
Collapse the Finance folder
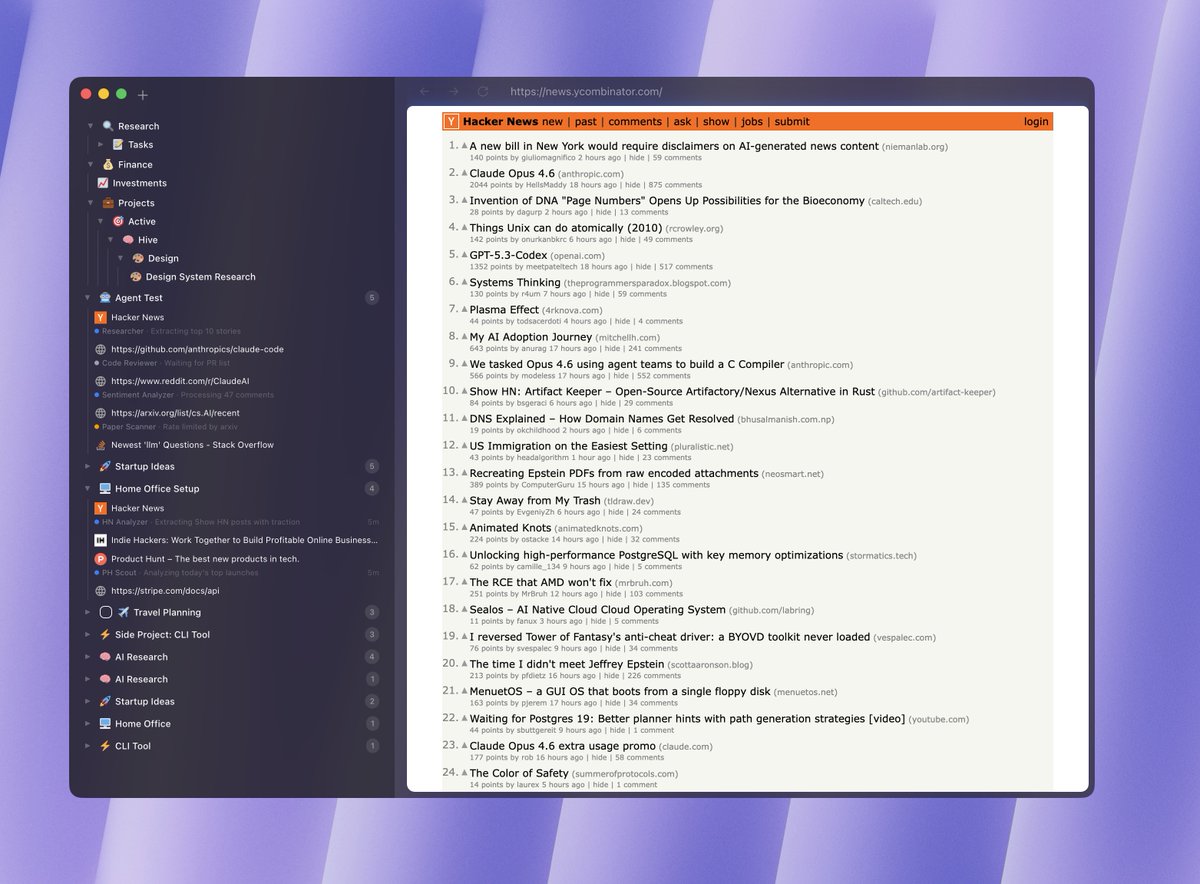coord(90,164)
